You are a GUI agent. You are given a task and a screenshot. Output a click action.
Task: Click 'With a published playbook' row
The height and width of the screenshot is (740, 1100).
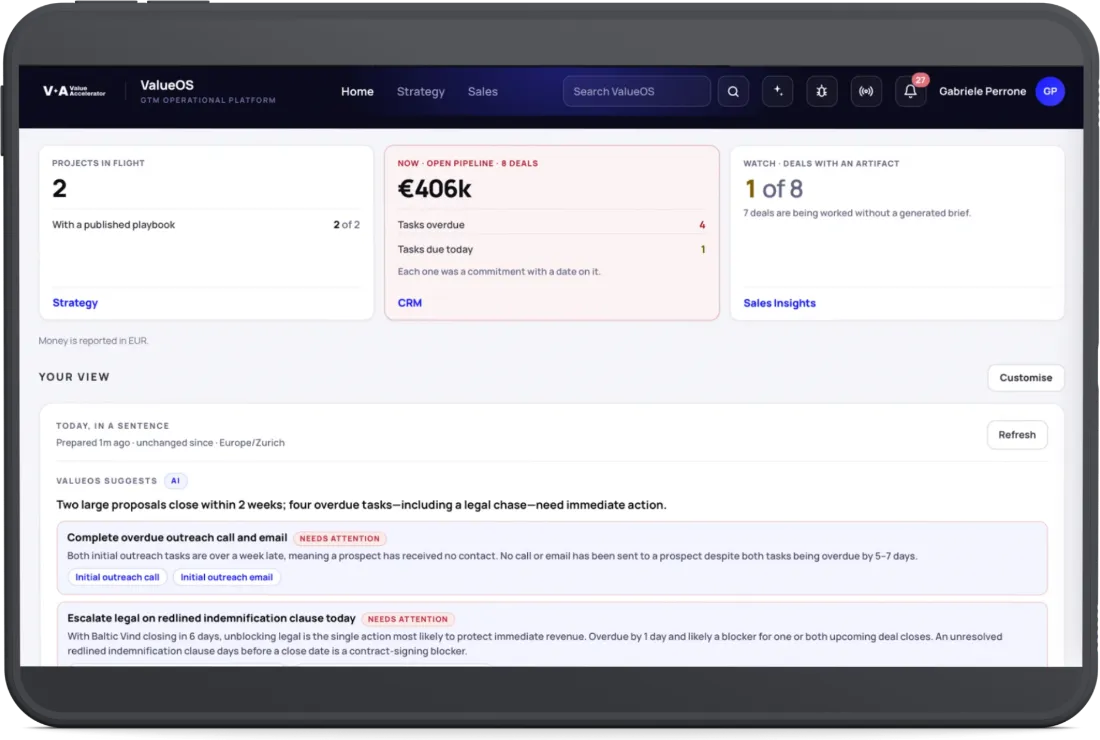[x=206, y=224]
